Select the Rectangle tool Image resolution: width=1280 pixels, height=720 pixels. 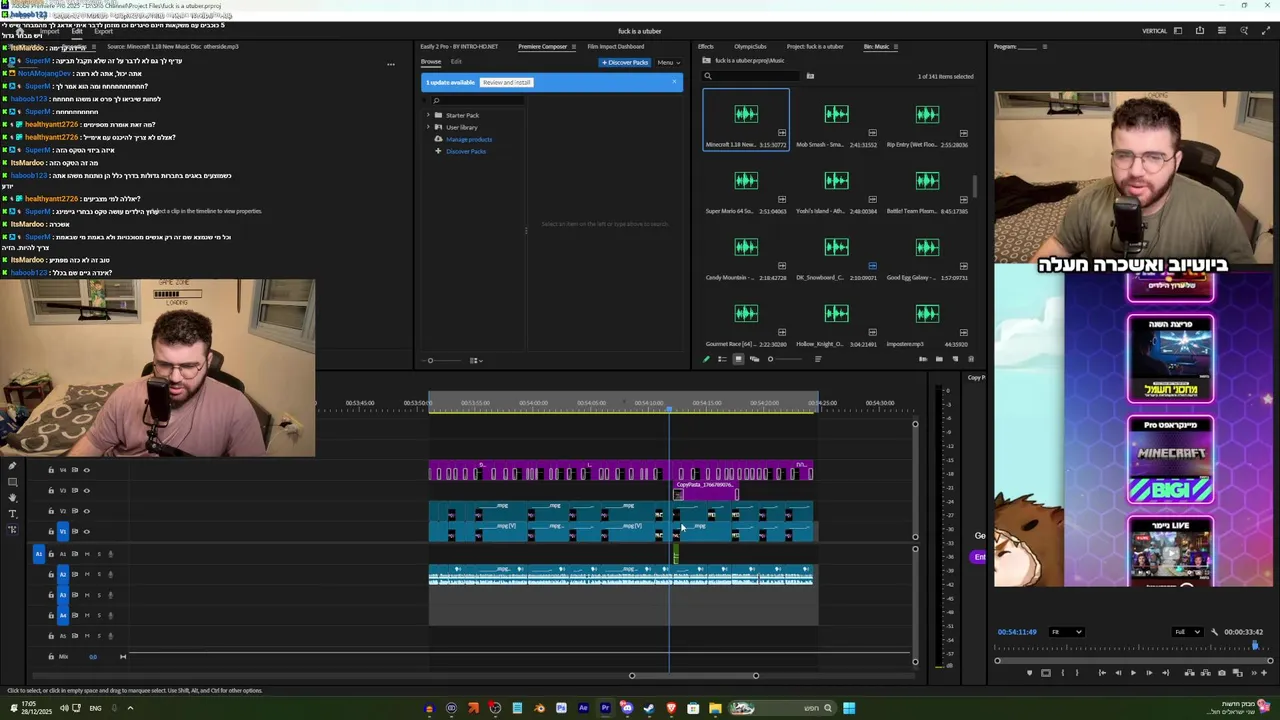12,482
